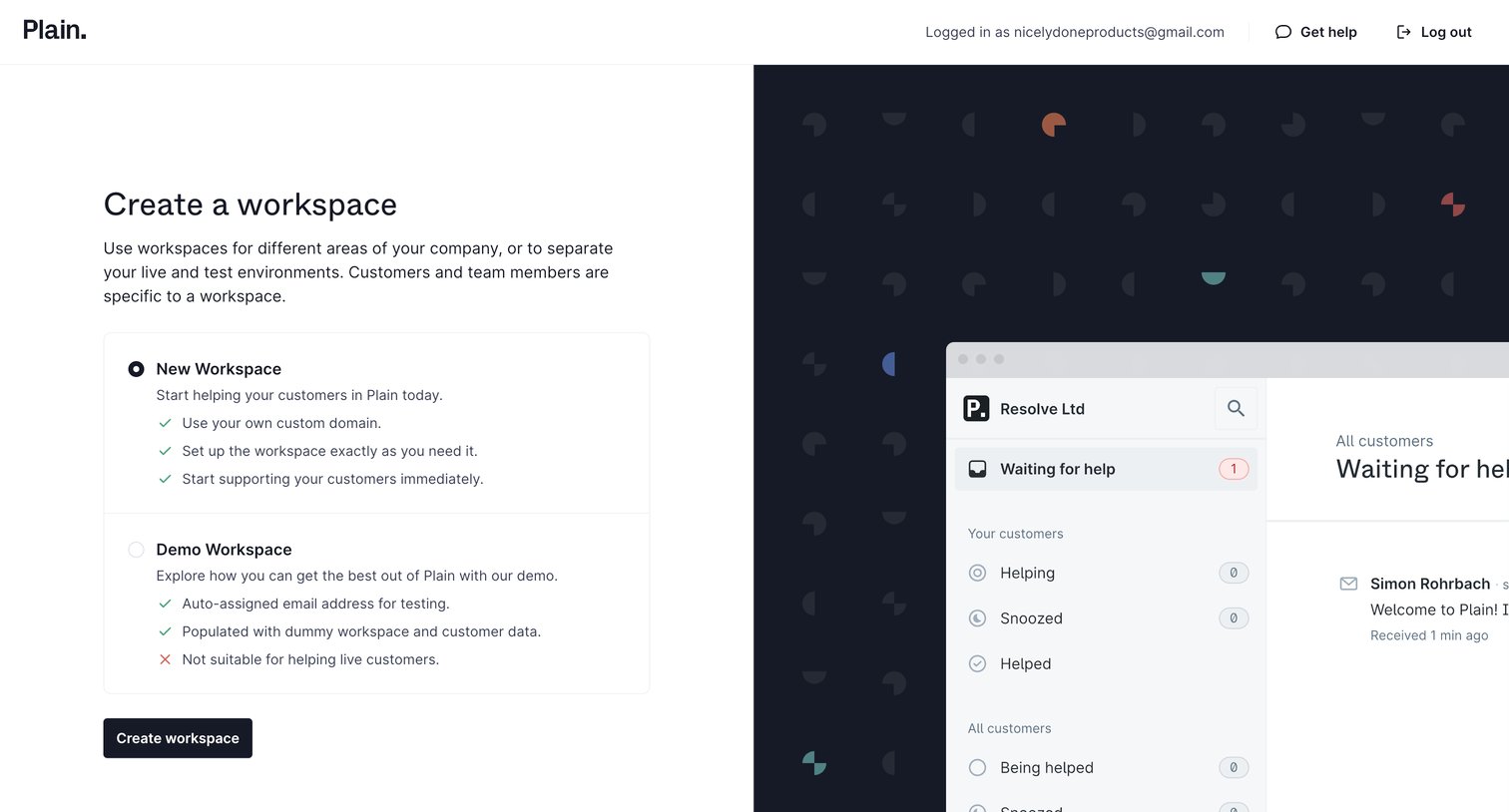Click the Snoozed moon icon under Your customers
This screenshot has height=812, width=1509.
pyautogui.click(x=978, y=618)
